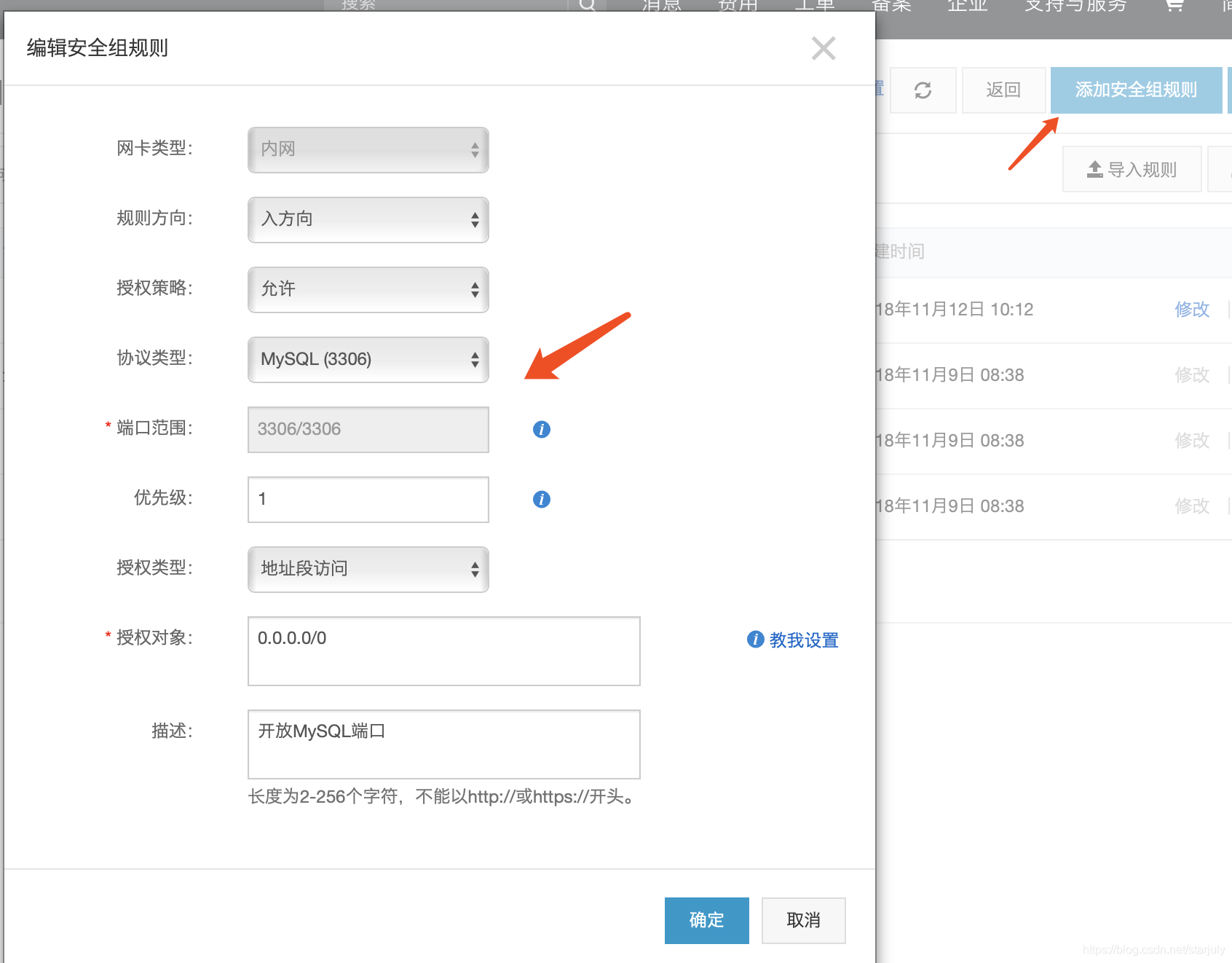Open 备案 menu in top bar

pyautogui.click(x=891, y=6)
